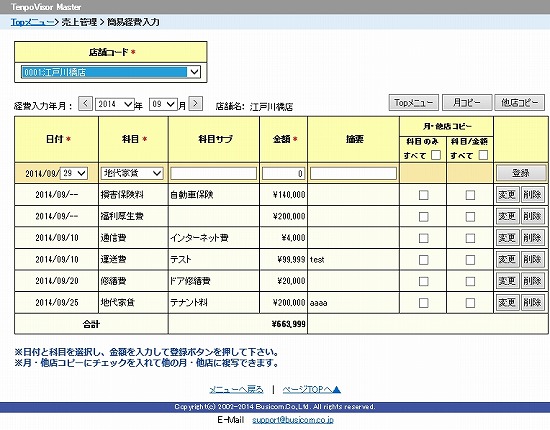
Task: Tick 科目のみ checkbox for 福利厚生費 row
Action: [x=424, y=217]
